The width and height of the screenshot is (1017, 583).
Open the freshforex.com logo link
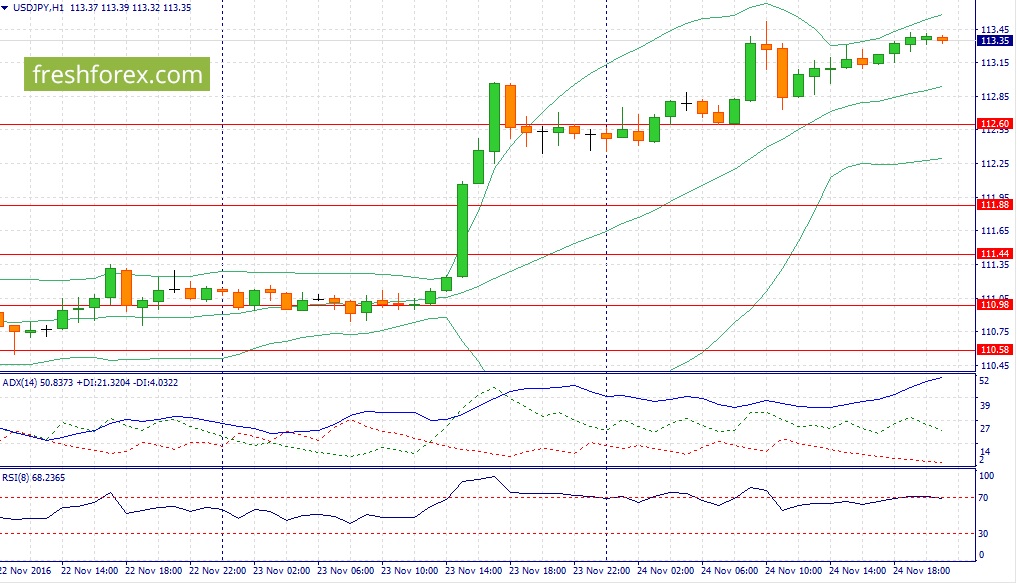pos(119,74)
